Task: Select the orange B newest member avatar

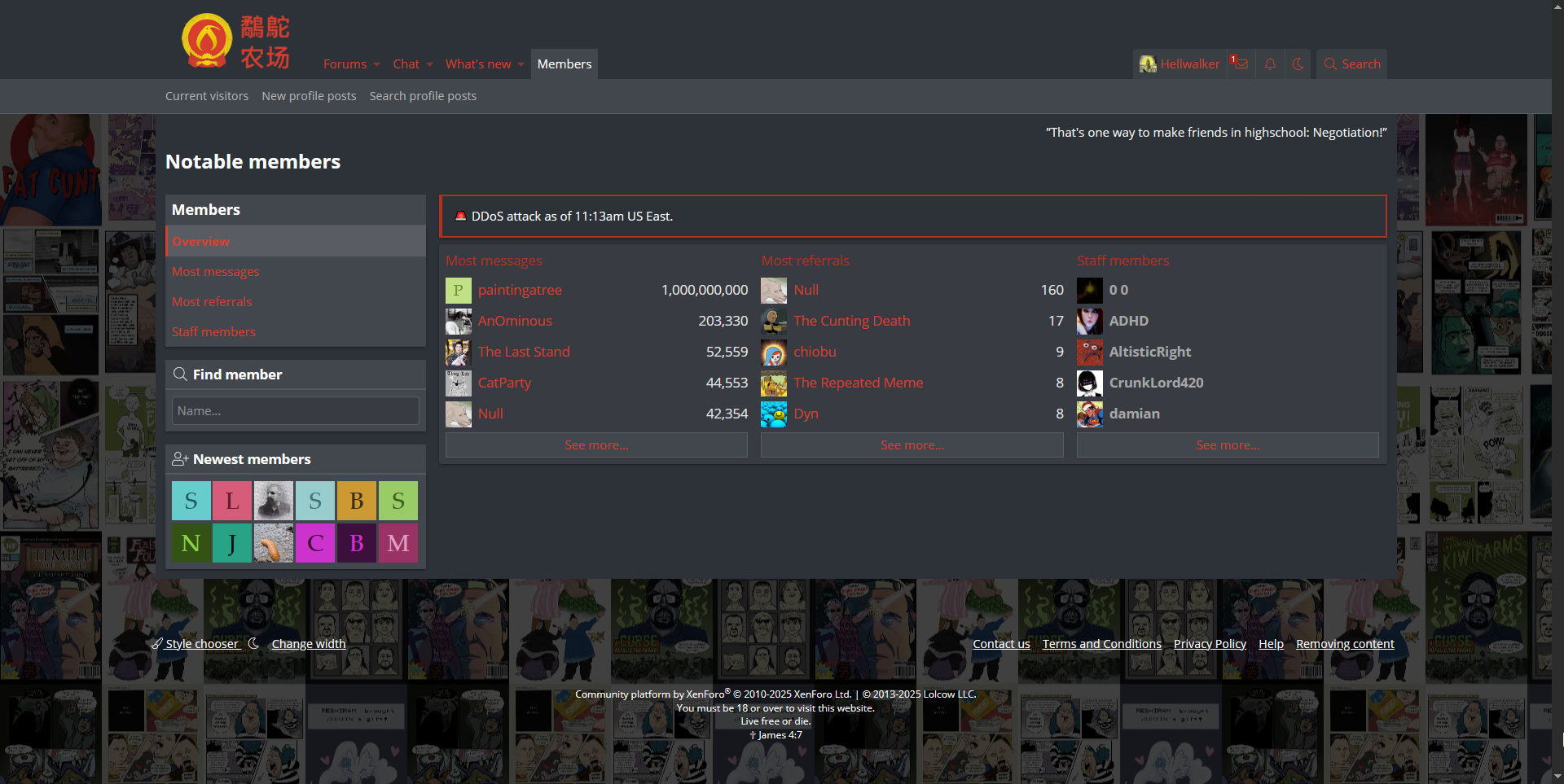Action: (x=357, y=501)
